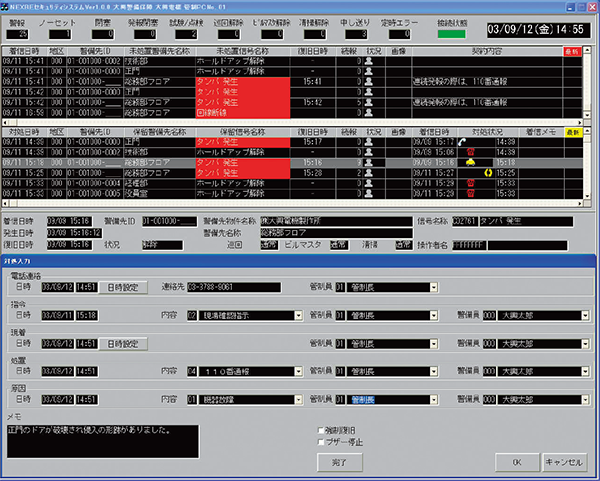600x481 pixels.
Task: Click 日時設定 button in 現着 section
Action: pyautogui.click(x=123, y=344)
